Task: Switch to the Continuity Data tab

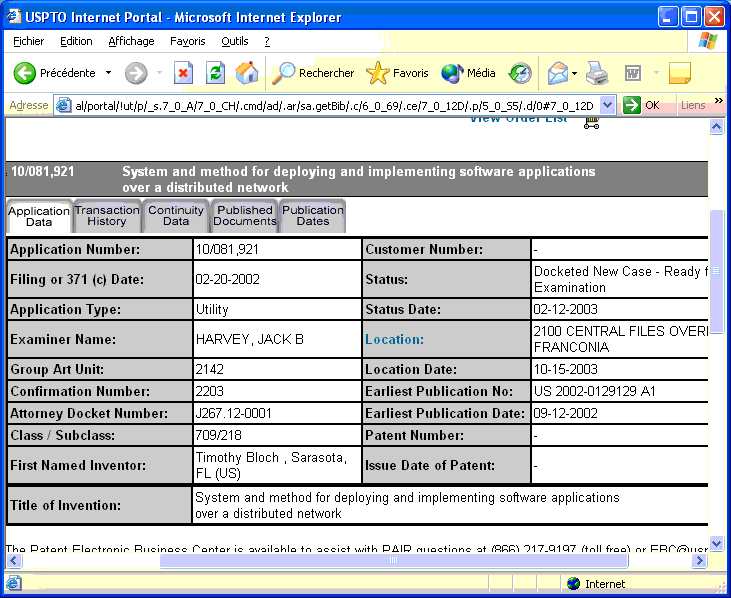Action: point(176,216)
